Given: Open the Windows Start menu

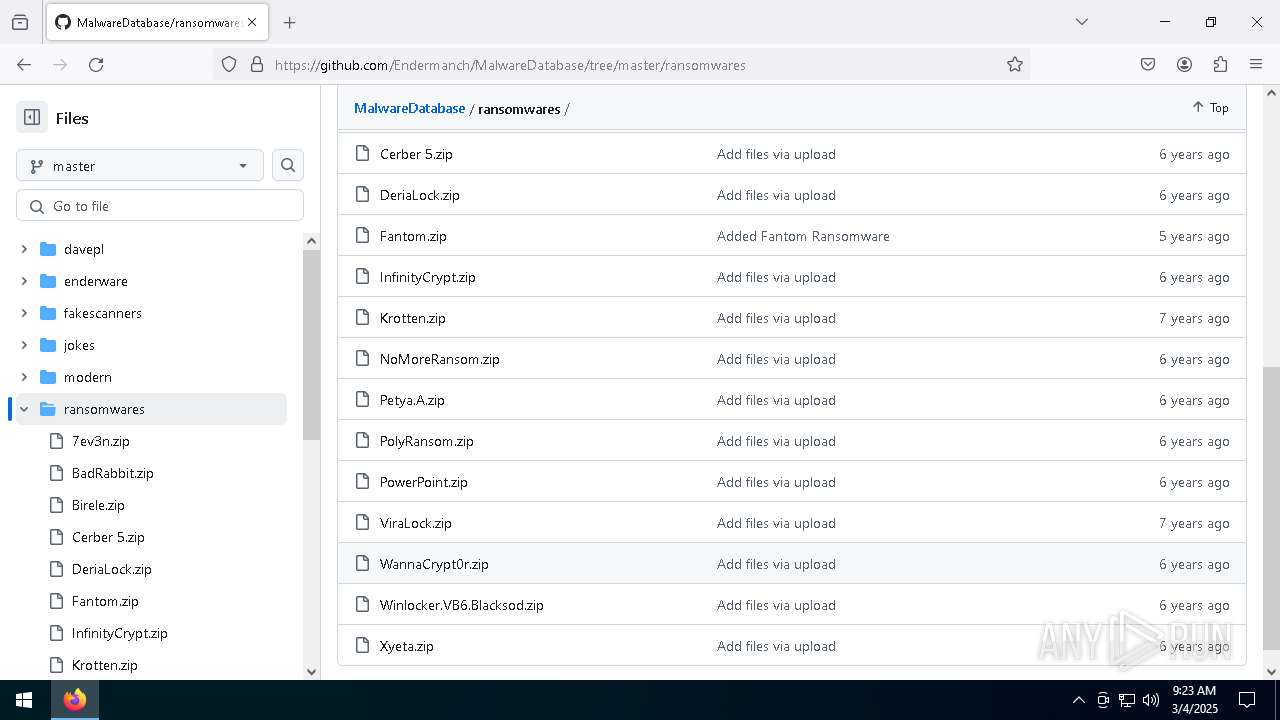Looking at the screenshot, I should (x=24, y=700).
